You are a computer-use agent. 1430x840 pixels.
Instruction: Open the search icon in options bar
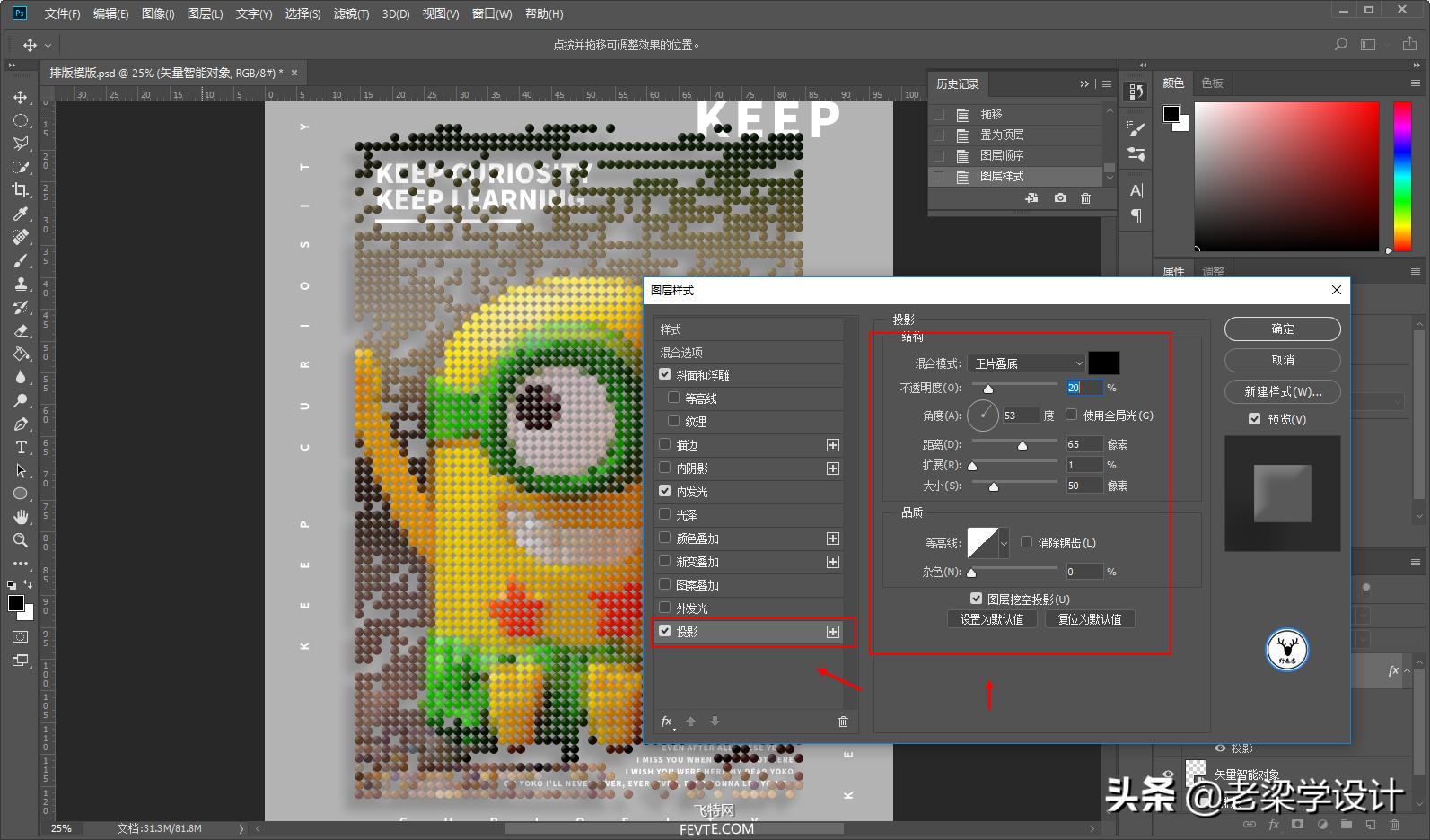click(x=1341, y=44)
